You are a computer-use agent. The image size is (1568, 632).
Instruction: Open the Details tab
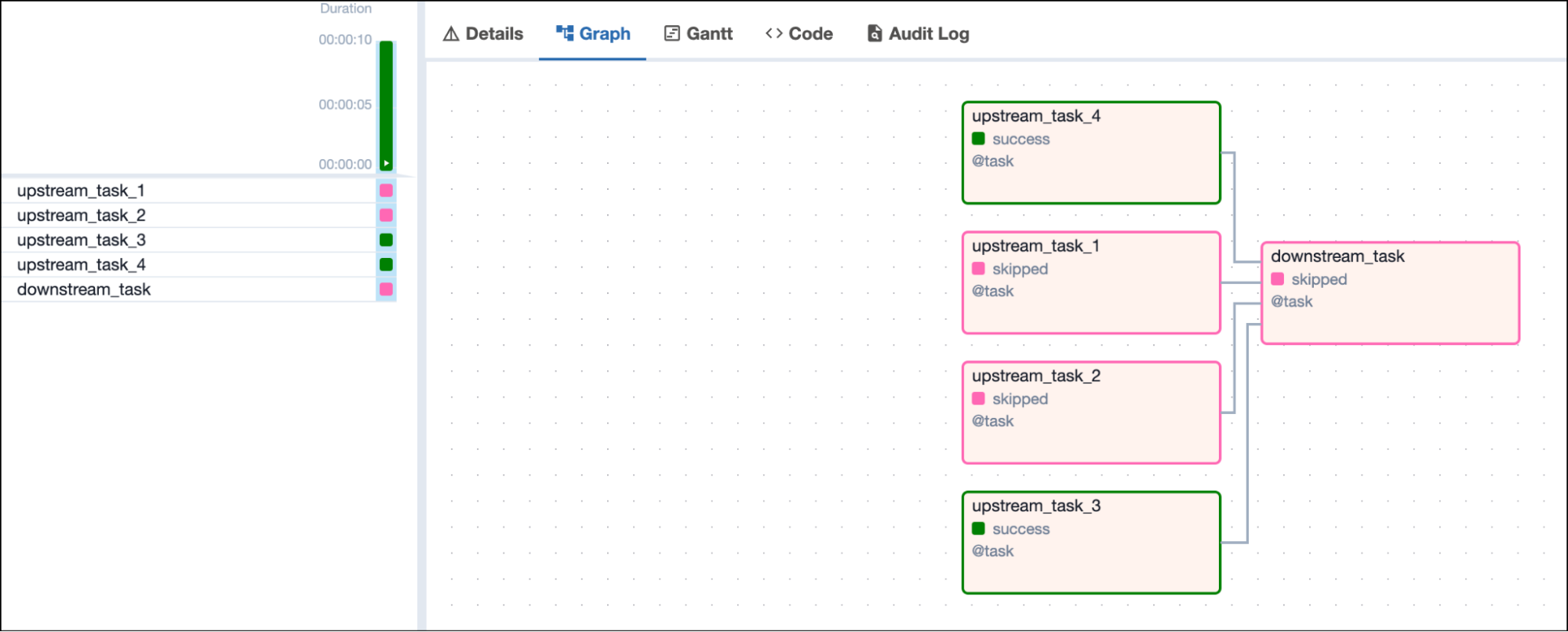[483, 34]
